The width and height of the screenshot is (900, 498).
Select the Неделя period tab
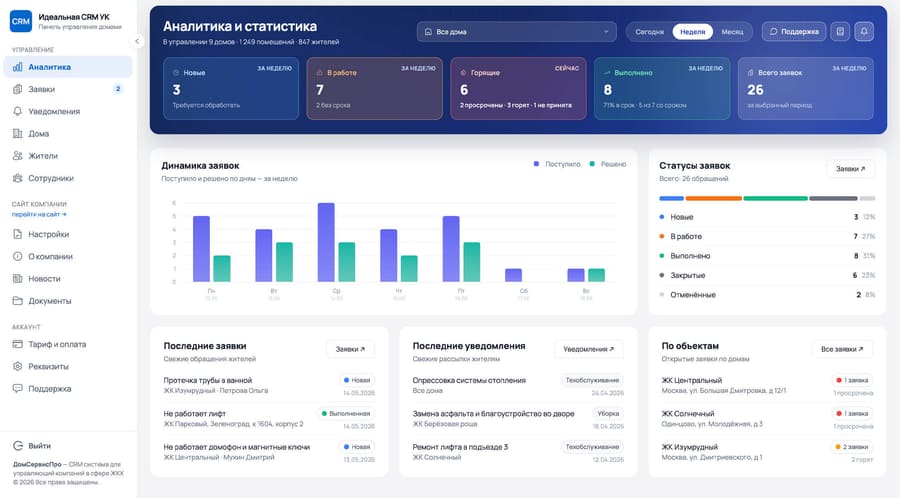(692, 32)
